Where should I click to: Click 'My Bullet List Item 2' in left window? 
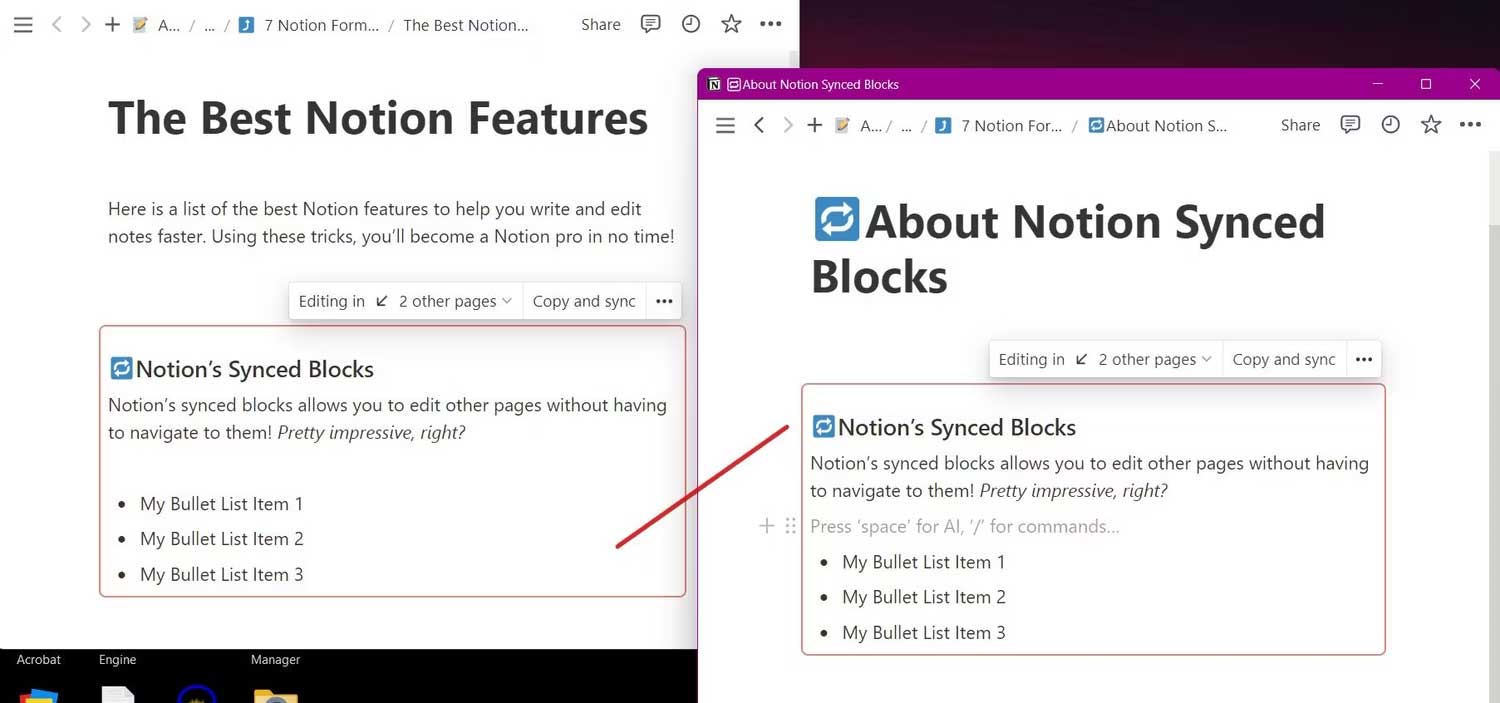221,539
